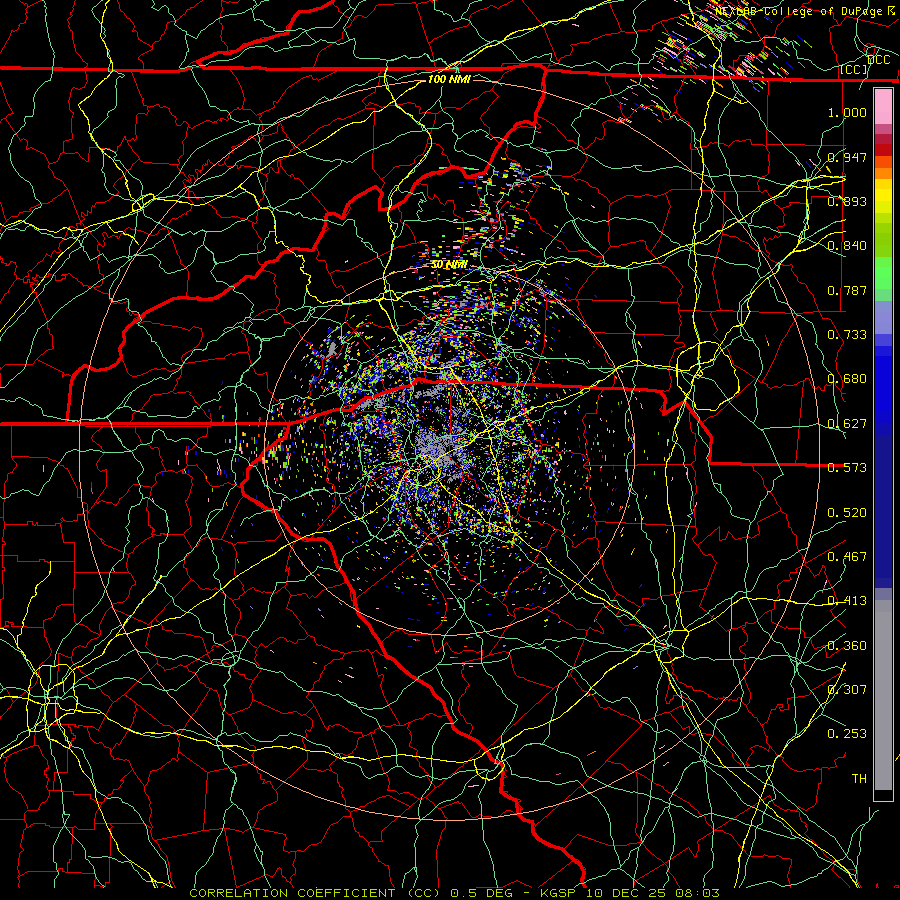Pick the lavender segment of the color bar
Viewport: 900px width, 900px height.
[883, 317]
